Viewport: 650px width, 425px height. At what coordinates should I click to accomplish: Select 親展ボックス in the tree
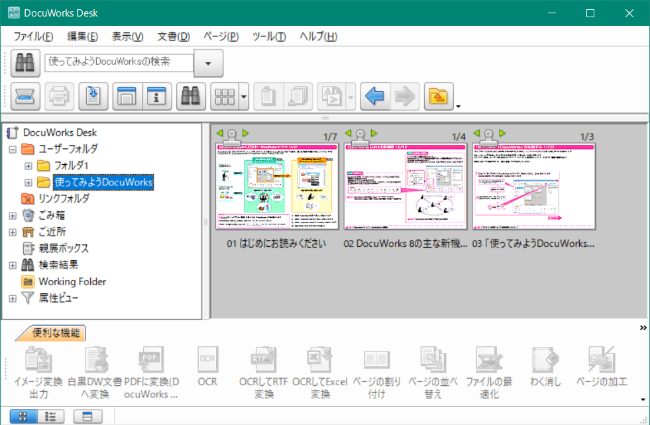pyautogui.click(x=63, y=248)
